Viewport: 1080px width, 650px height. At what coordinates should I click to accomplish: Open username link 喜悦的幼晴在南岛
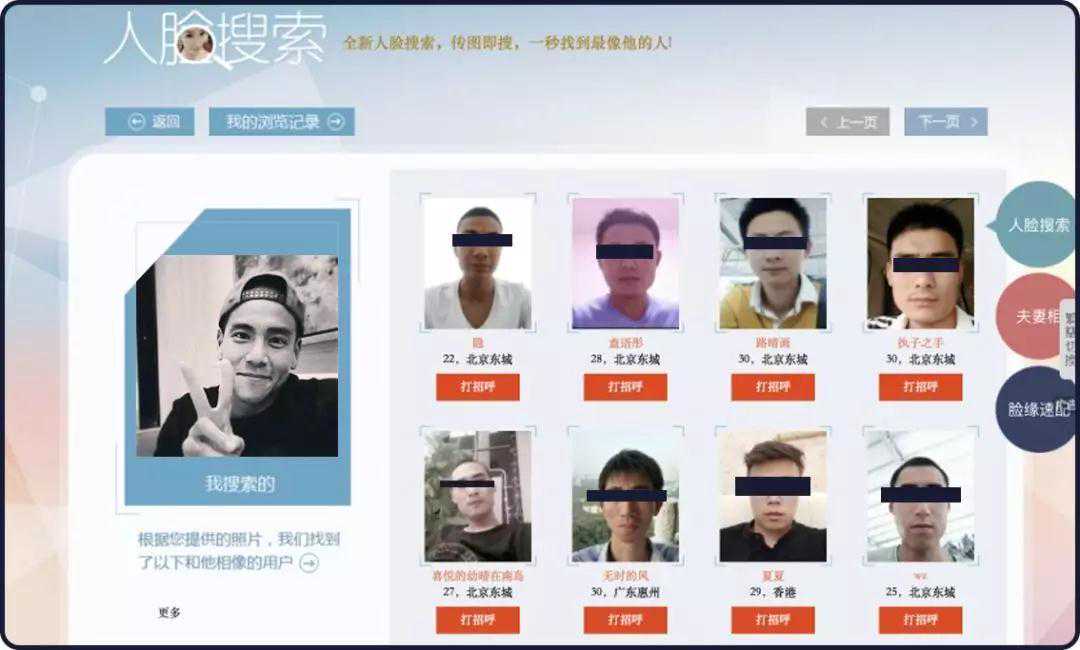(x=477, y=576)
